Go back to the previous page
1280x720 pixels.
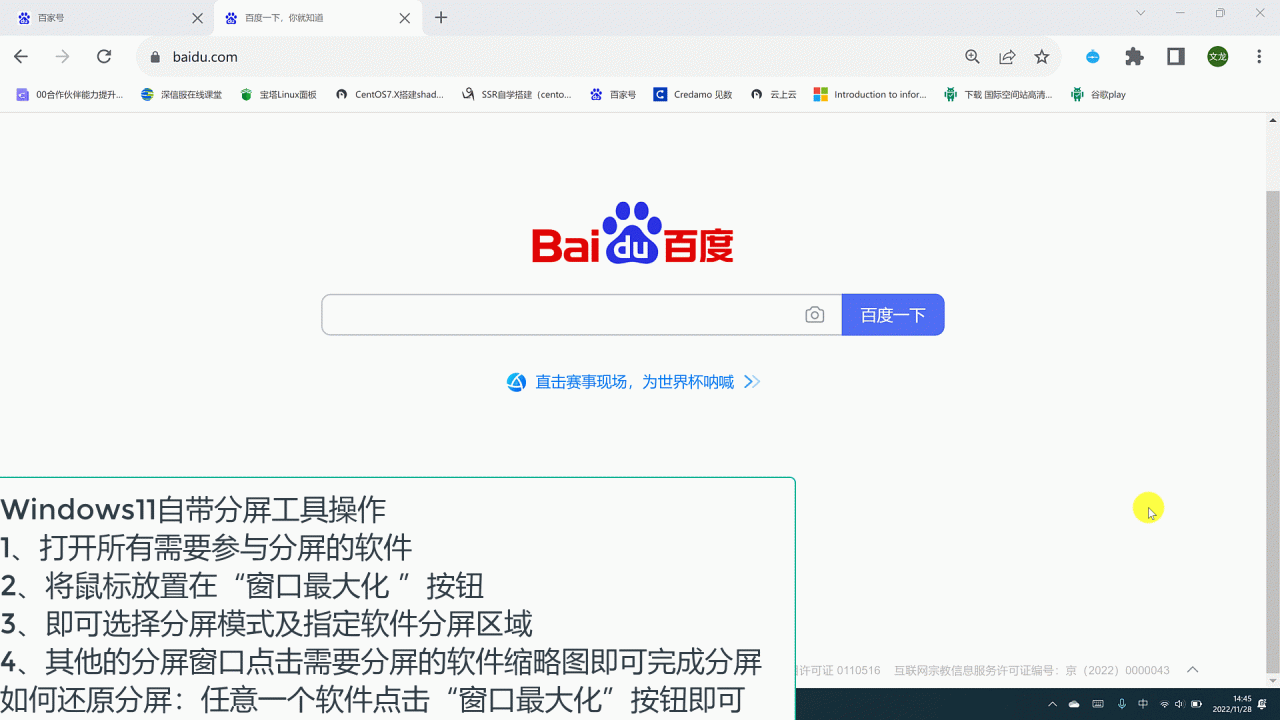coord(21,57)
